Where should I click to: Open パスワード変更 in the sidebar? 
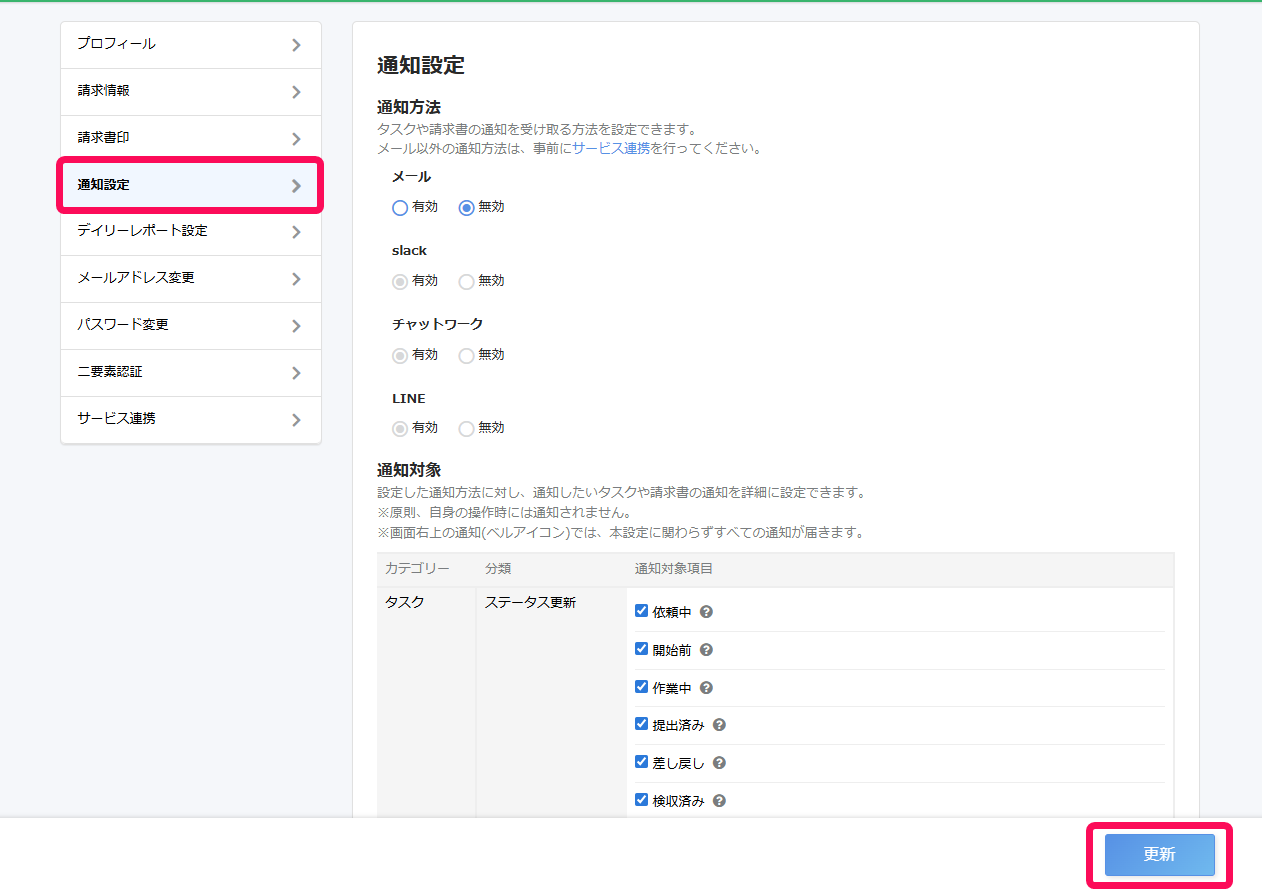(x=191, y=326)
